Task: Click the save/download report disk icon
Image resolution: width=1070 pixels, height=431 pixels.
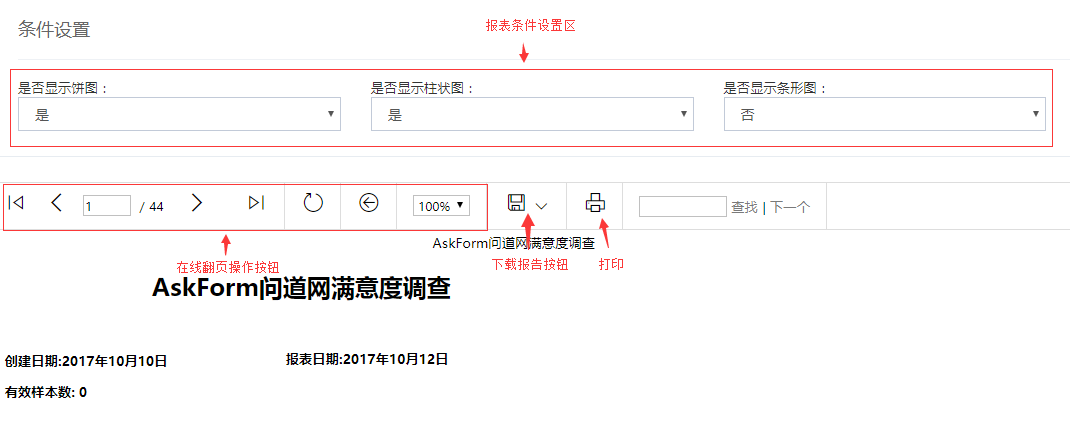Action: click(516, 203)
